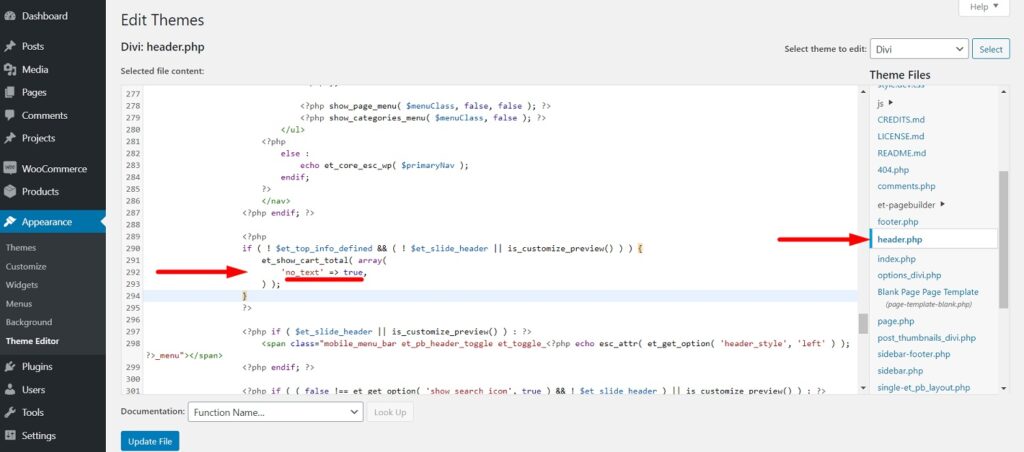Click the Media icon in sidebar
This screenshot has width=1024, height=452.
[x=10, y=69]
